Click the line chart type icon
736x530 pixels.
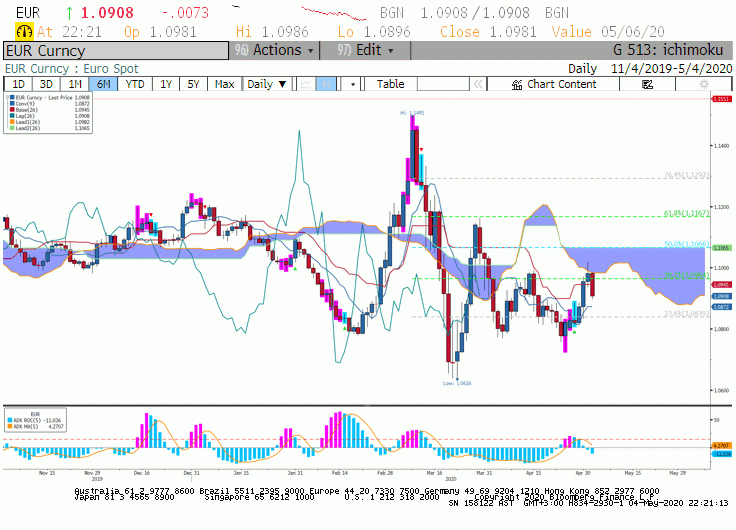[x=306, y=84]
